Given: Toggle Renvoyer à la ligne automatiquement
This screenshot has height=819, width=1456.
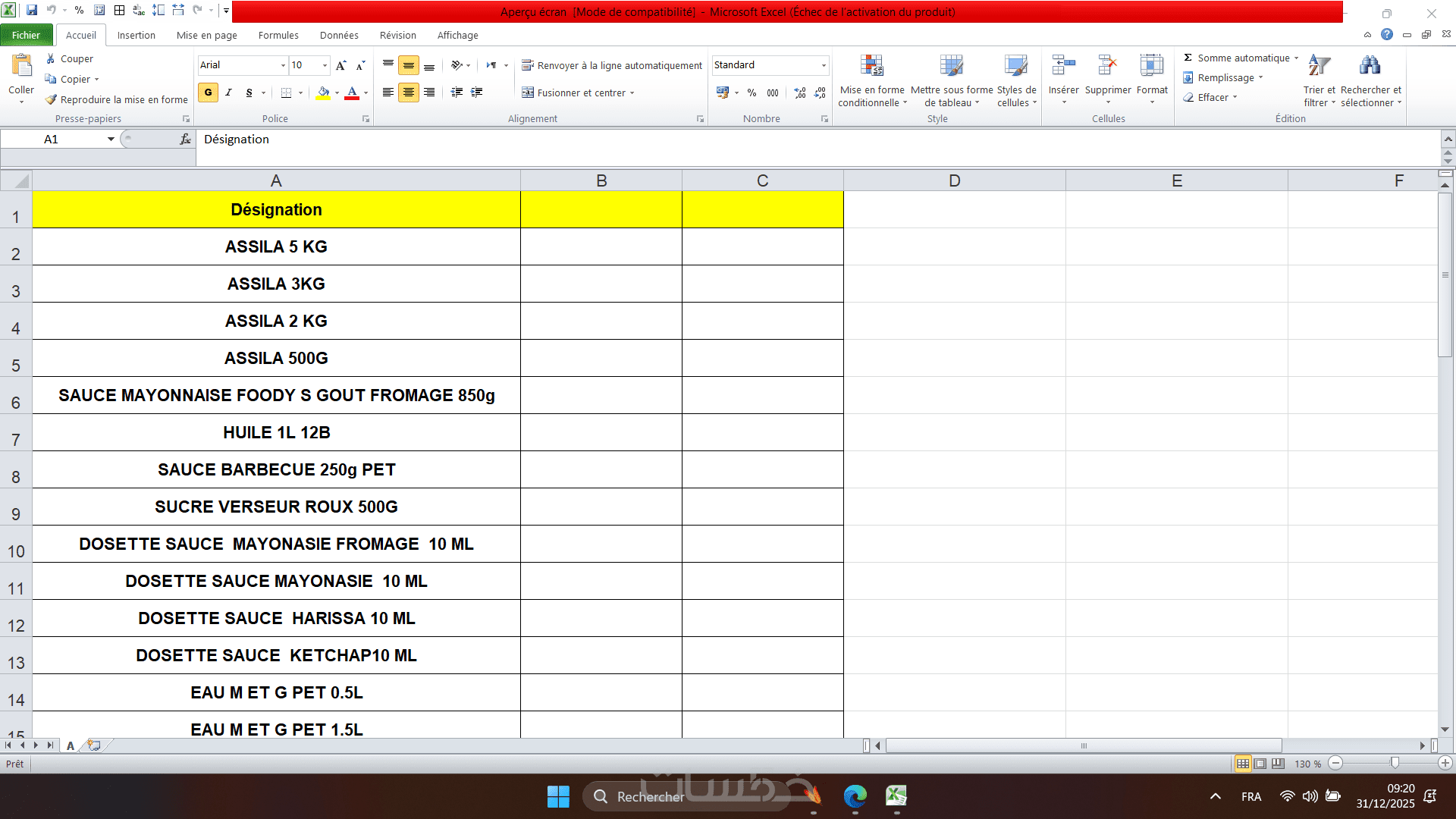Looking at the screenshot, I should [612, 66].
